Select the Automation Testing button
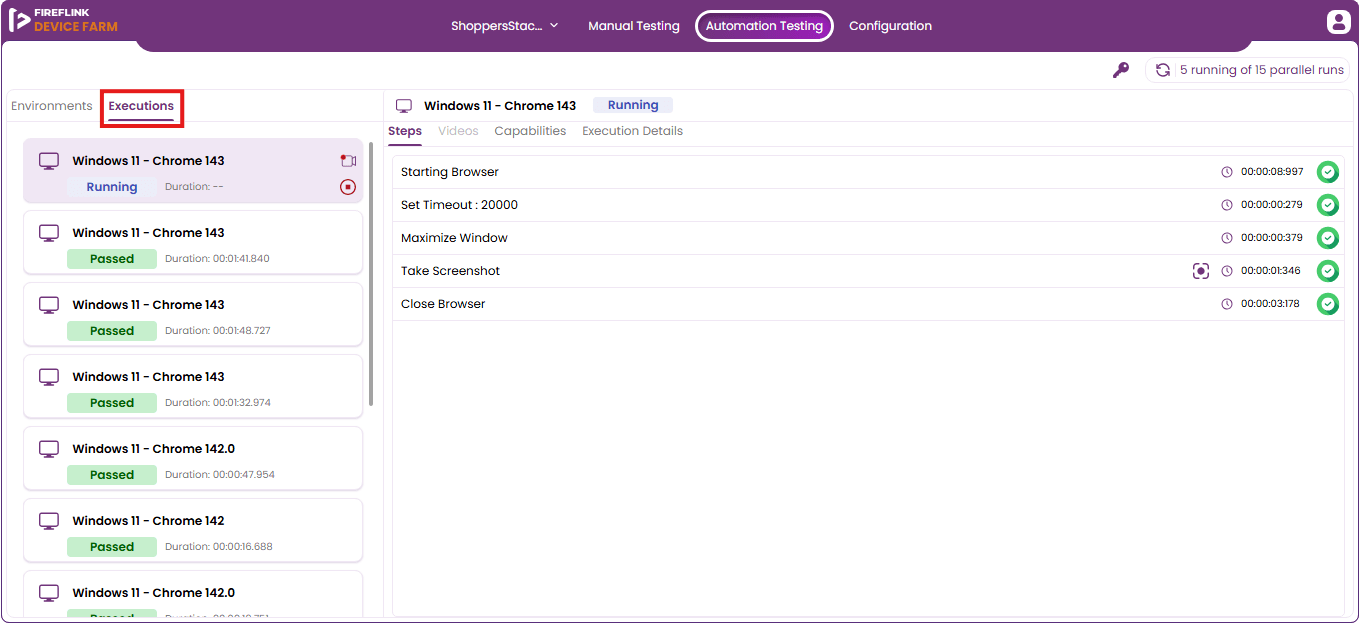The image size is (1362, 626). [x=764, y=26]
